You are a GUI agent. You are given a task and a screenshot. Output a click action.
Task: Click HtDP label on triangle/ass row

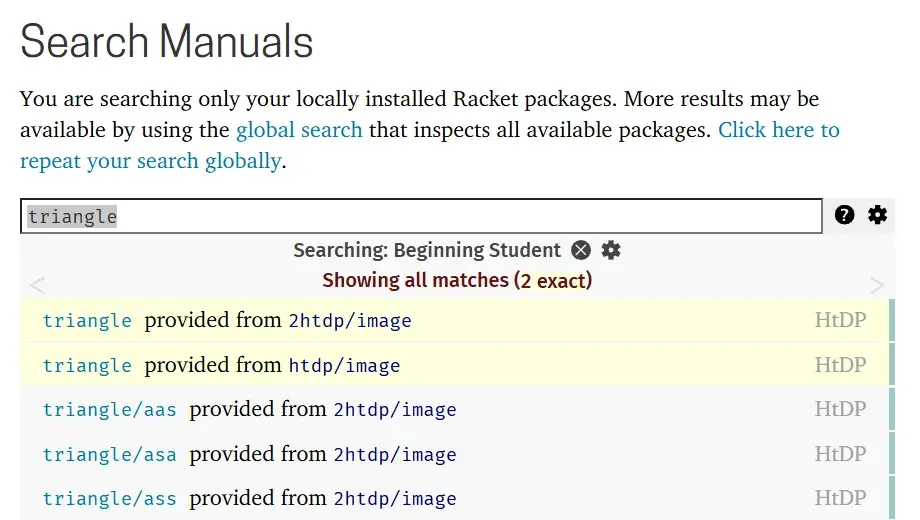pos(840,499)
